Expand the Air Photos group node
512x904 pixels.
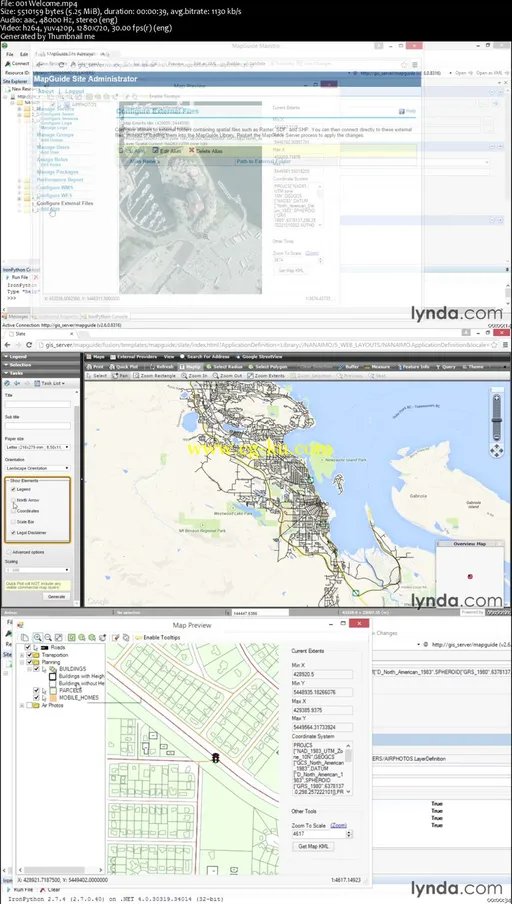point(22,705)
